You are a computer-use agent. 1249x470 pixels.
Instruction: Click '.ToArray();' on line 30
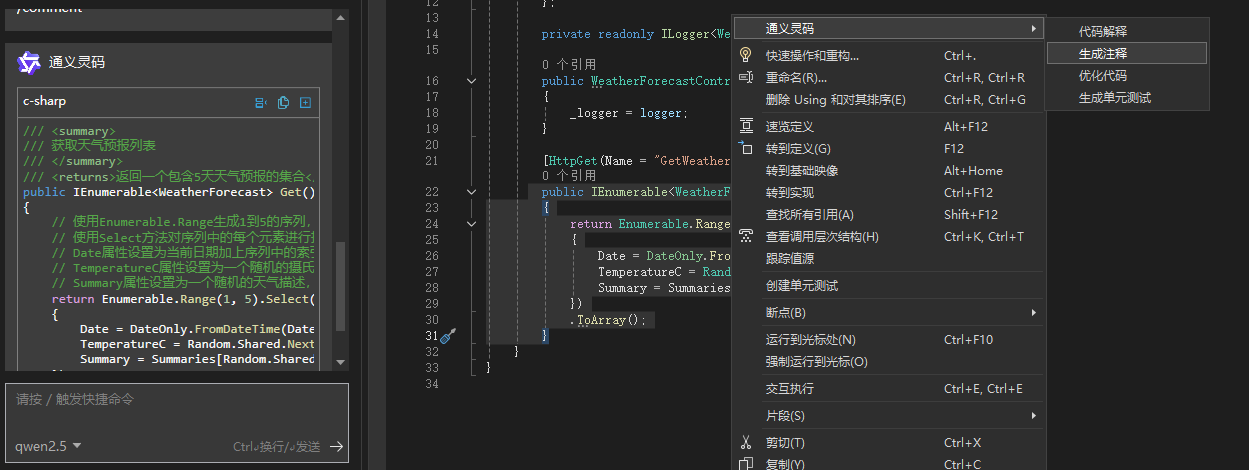pos(609,320)
